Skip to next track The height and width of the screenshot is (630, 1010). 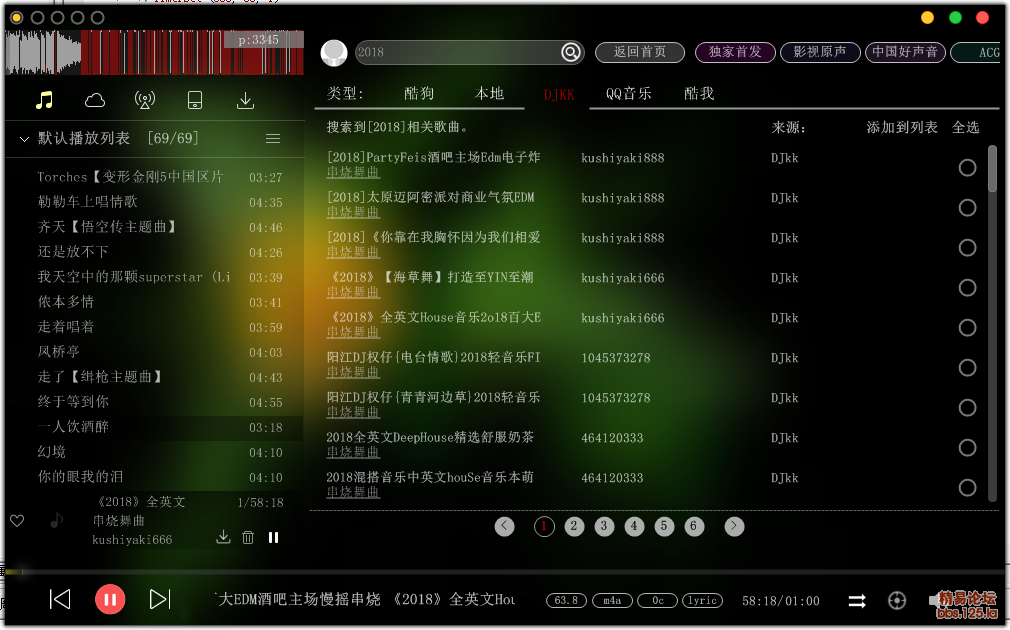160,599
